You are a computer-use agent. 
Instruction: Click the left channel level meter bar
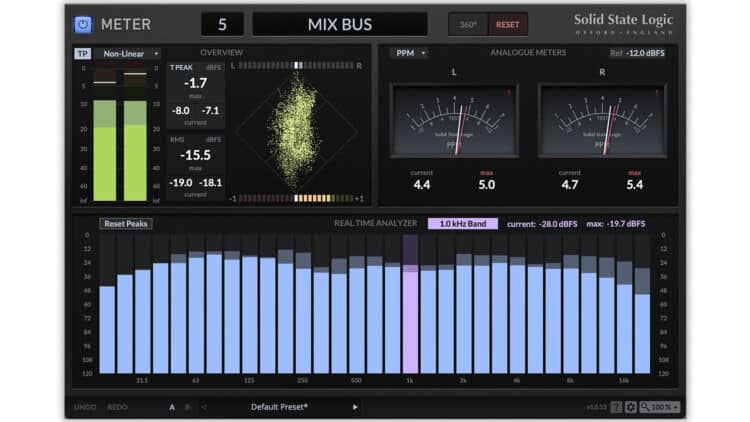pos(104,135)
